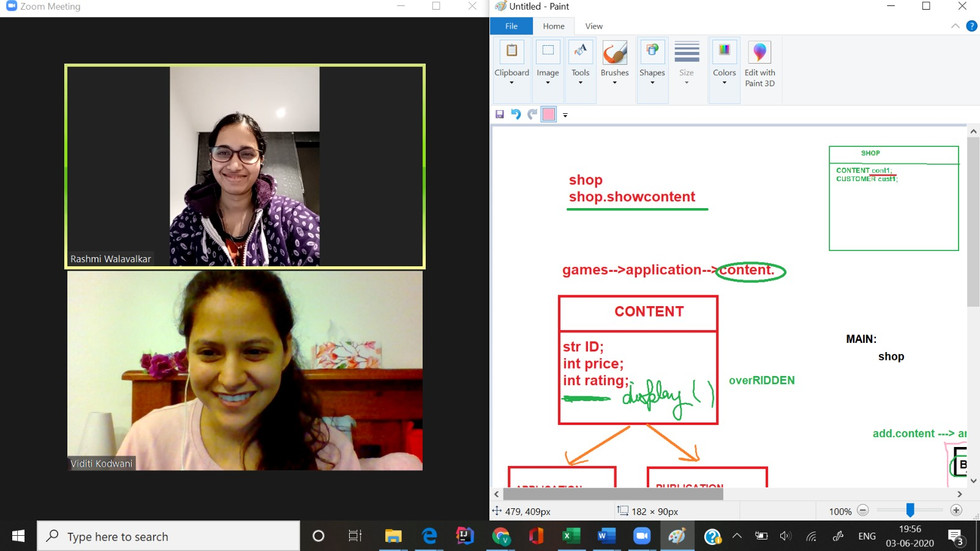Click the Windows Start button
The image size is (980, 551).
[18, 536]
